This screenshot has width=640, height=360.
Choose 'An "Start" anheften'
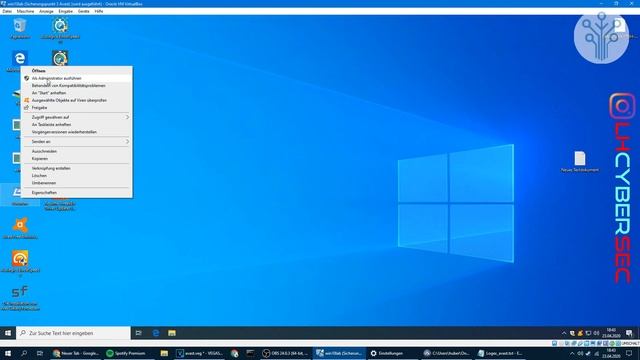click(77, 93)
